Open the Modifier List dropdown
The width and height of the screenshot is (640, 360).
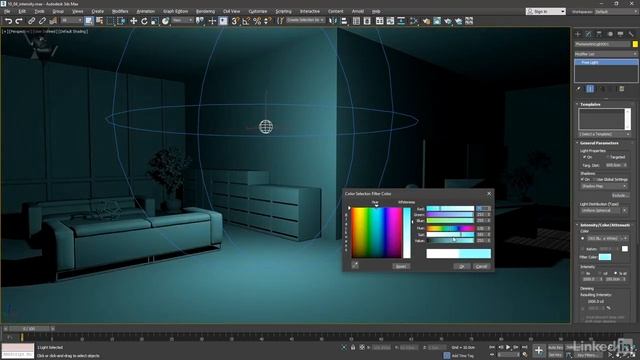pos(606,54)
